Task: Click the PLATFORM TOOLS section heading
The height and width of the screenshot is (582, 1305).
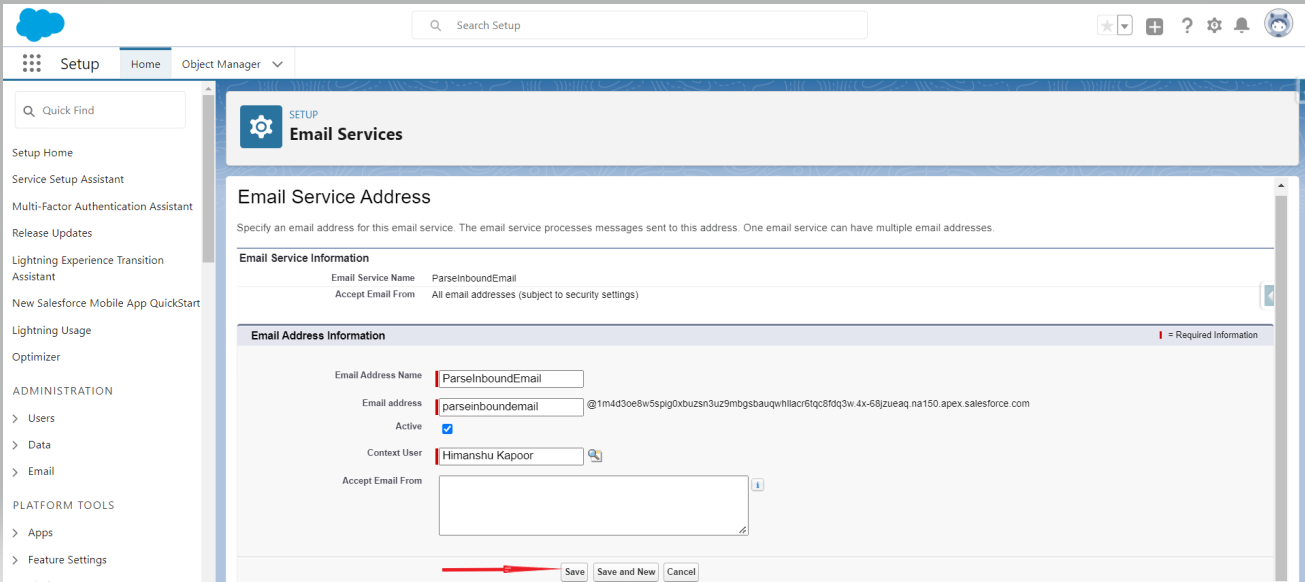Action: [64, 505]
